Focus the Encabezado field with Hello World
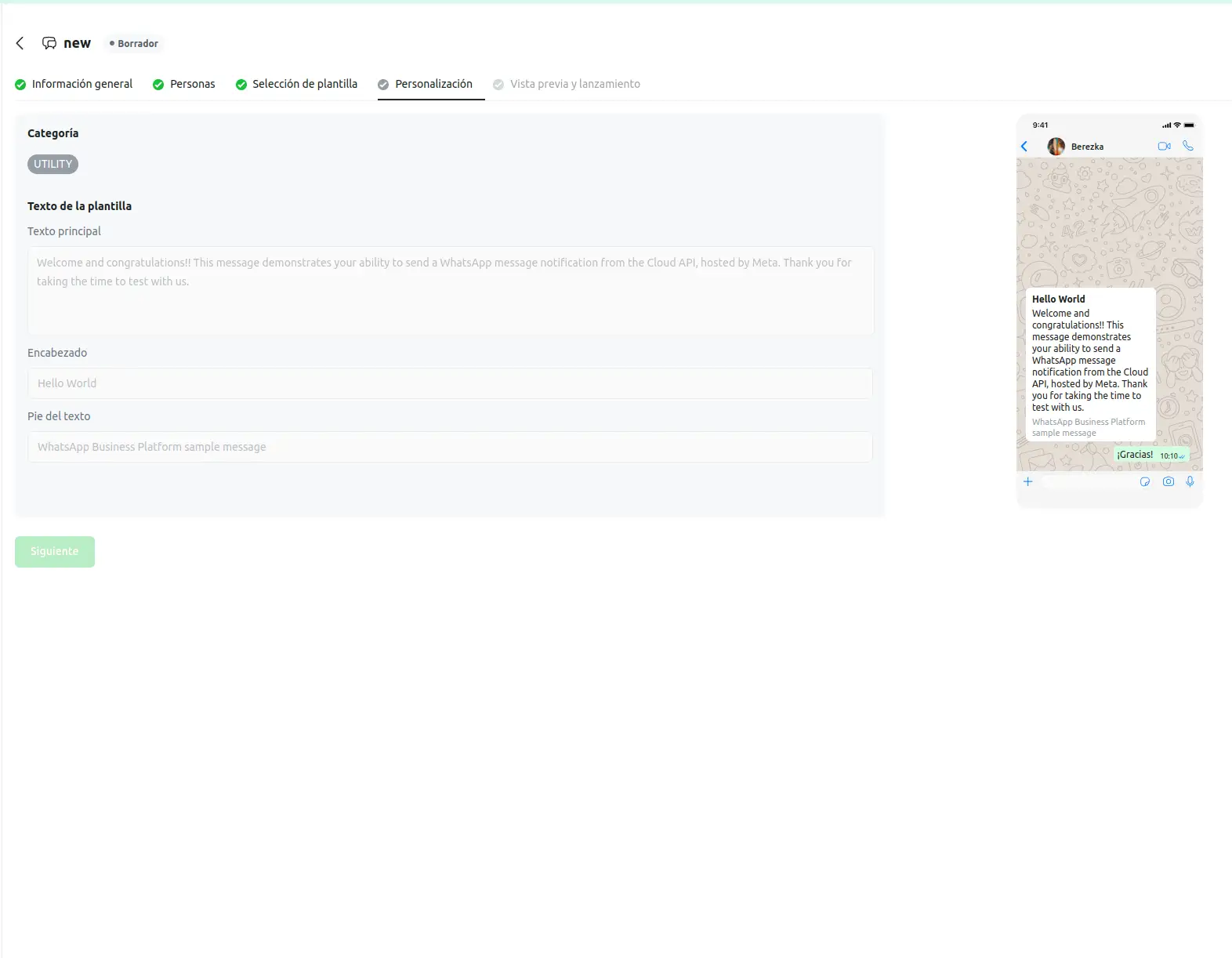Screen dimensions: 1232x958 [x=451, y=383]
